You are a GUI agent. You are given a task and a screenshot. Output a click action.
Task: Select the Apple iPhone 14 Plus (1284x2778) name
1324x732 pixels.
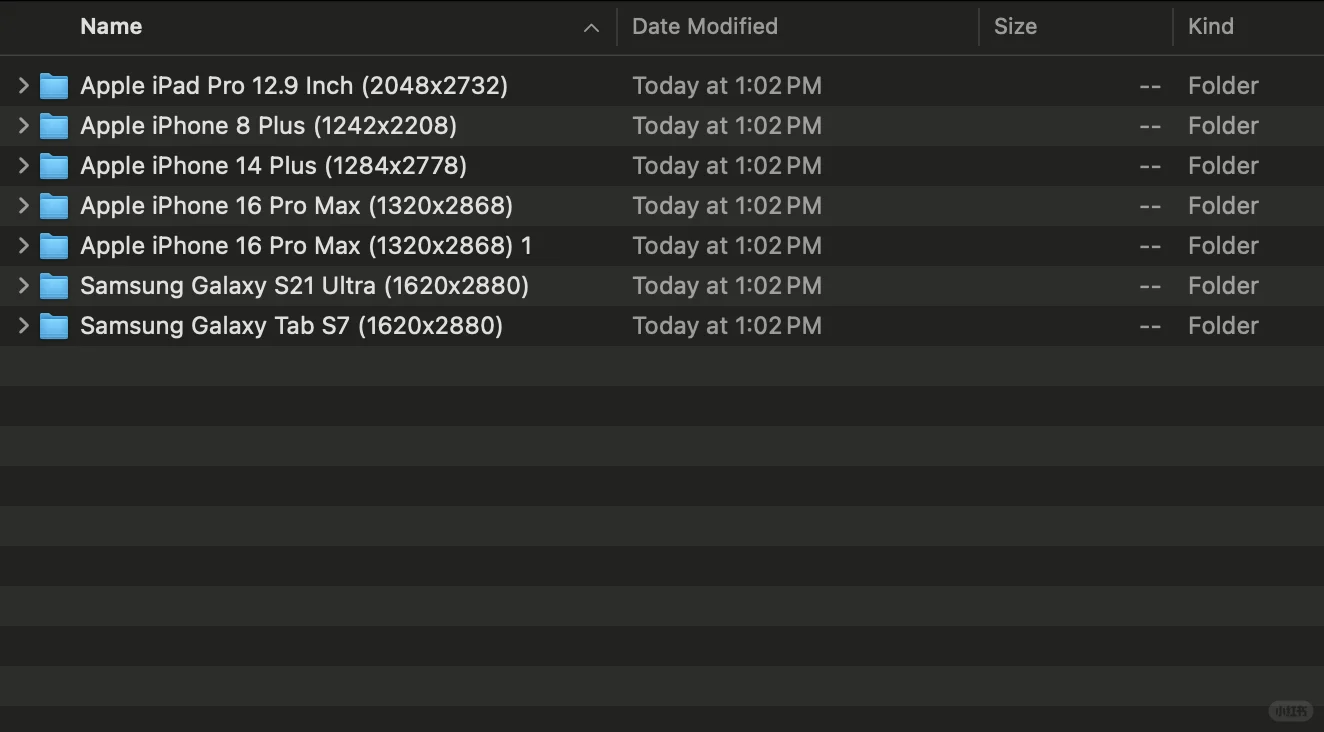tap(273, 166)
